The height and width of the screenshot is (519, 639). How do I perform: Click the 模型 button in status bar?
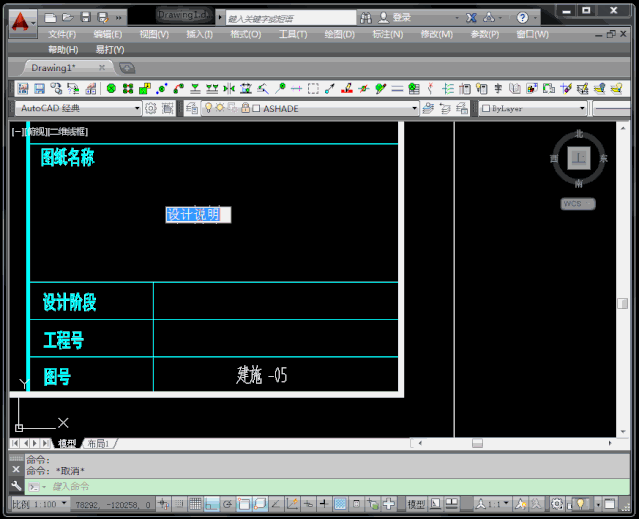(x=416, y=504)
